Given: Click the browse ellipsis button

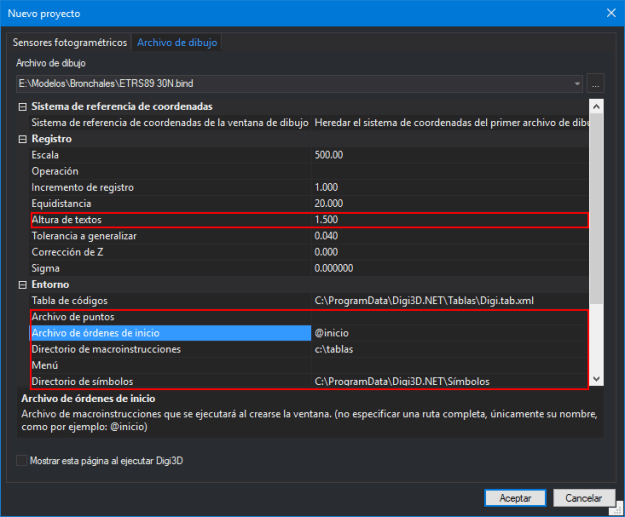Looking at the screenshot, I should 596,84.
